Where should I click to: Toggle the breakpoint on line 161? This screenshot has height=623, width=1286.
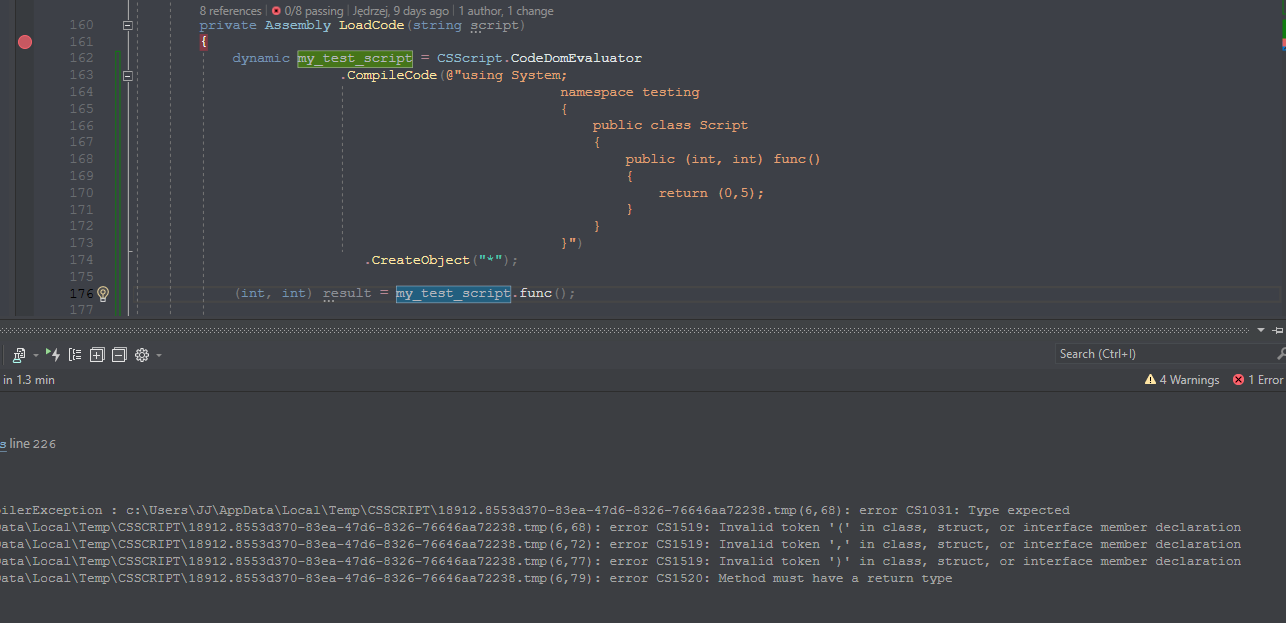click(24, 42)
